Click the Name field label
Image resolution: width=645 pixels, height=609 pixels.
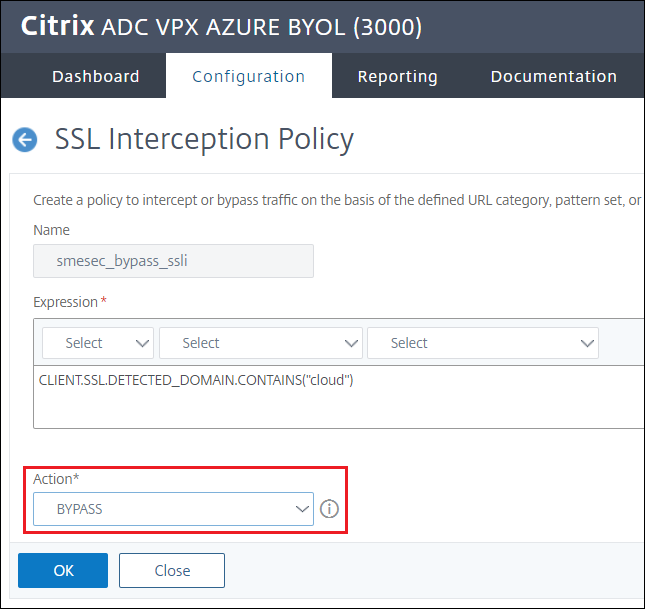tap(51, 230)
